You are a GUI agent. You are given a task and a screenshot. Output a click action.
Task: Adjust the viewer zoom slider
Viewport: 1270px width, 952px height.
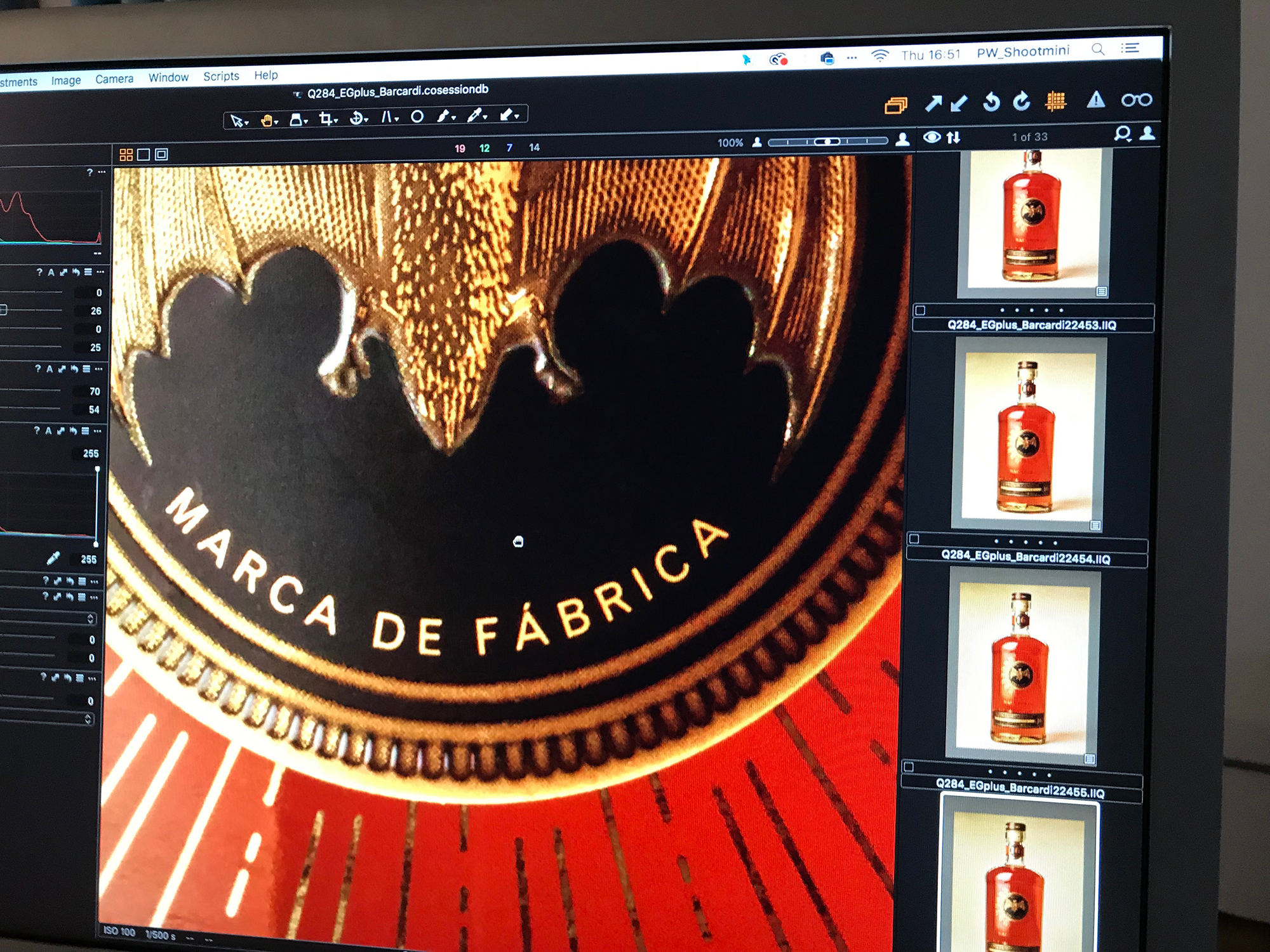(827, 142)
